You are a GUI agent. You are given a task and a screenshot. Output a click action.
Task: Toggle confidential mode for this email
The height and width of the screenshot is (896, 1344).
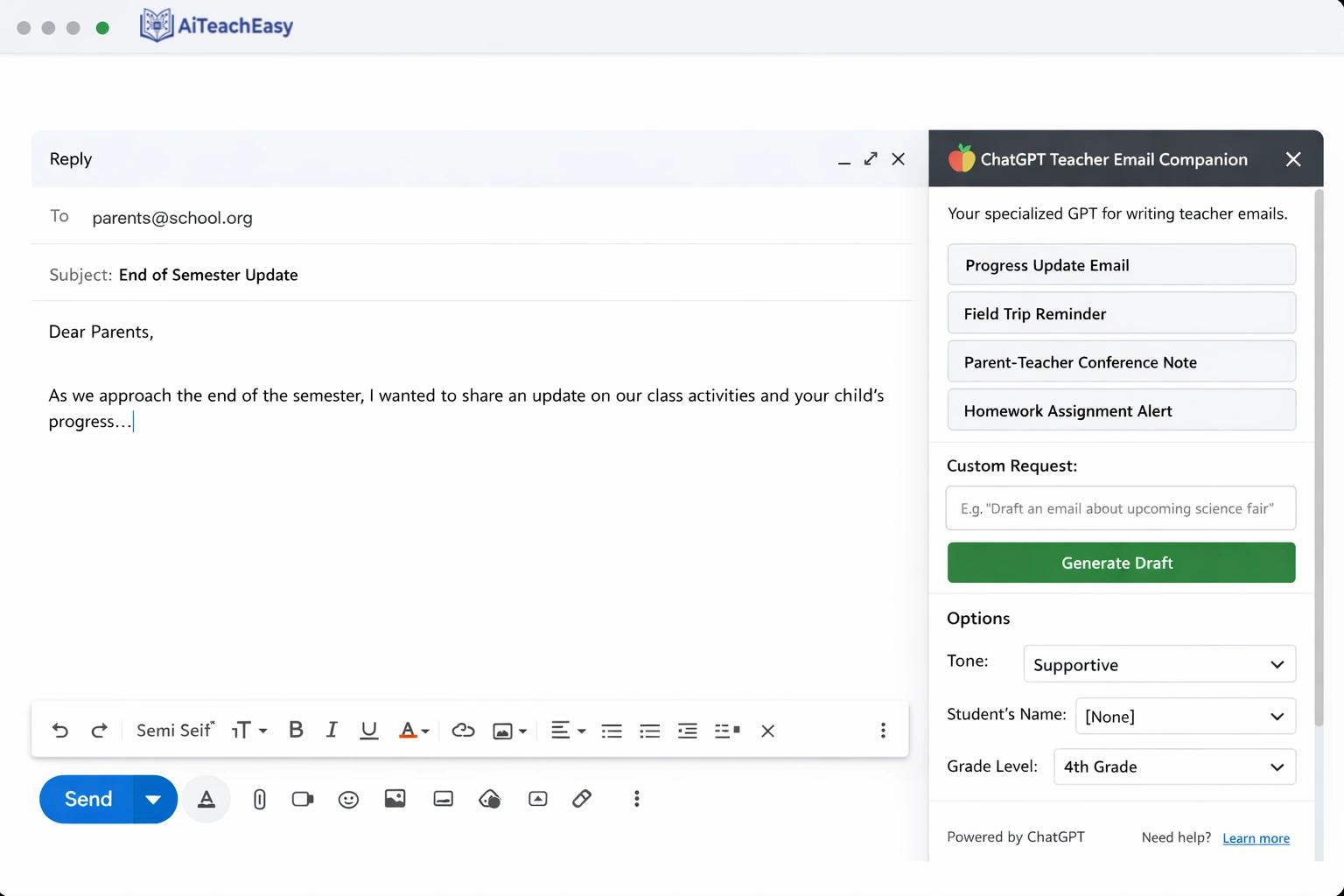490,799
